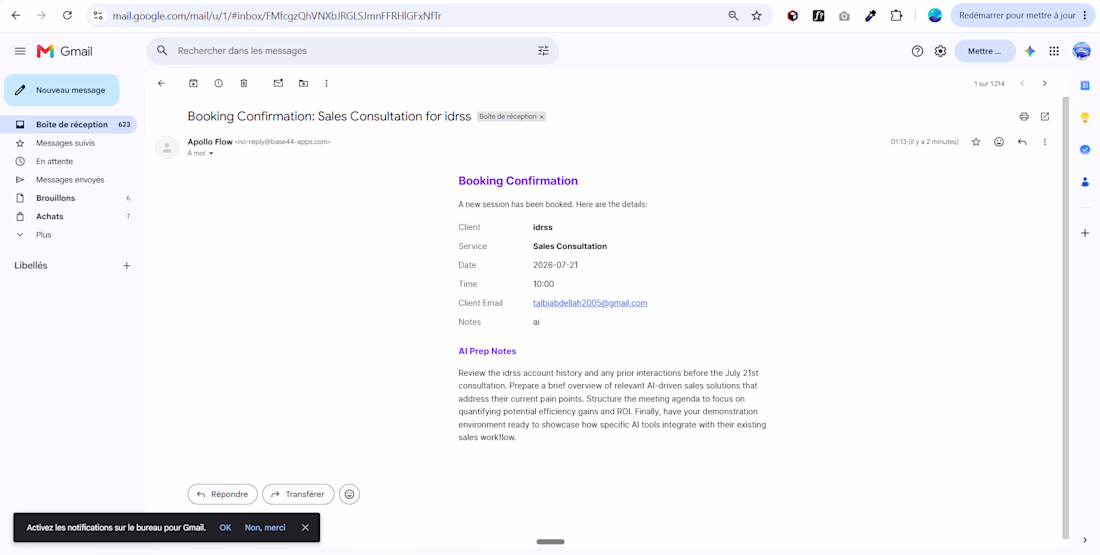Show search options in search bar

[543, 51]
